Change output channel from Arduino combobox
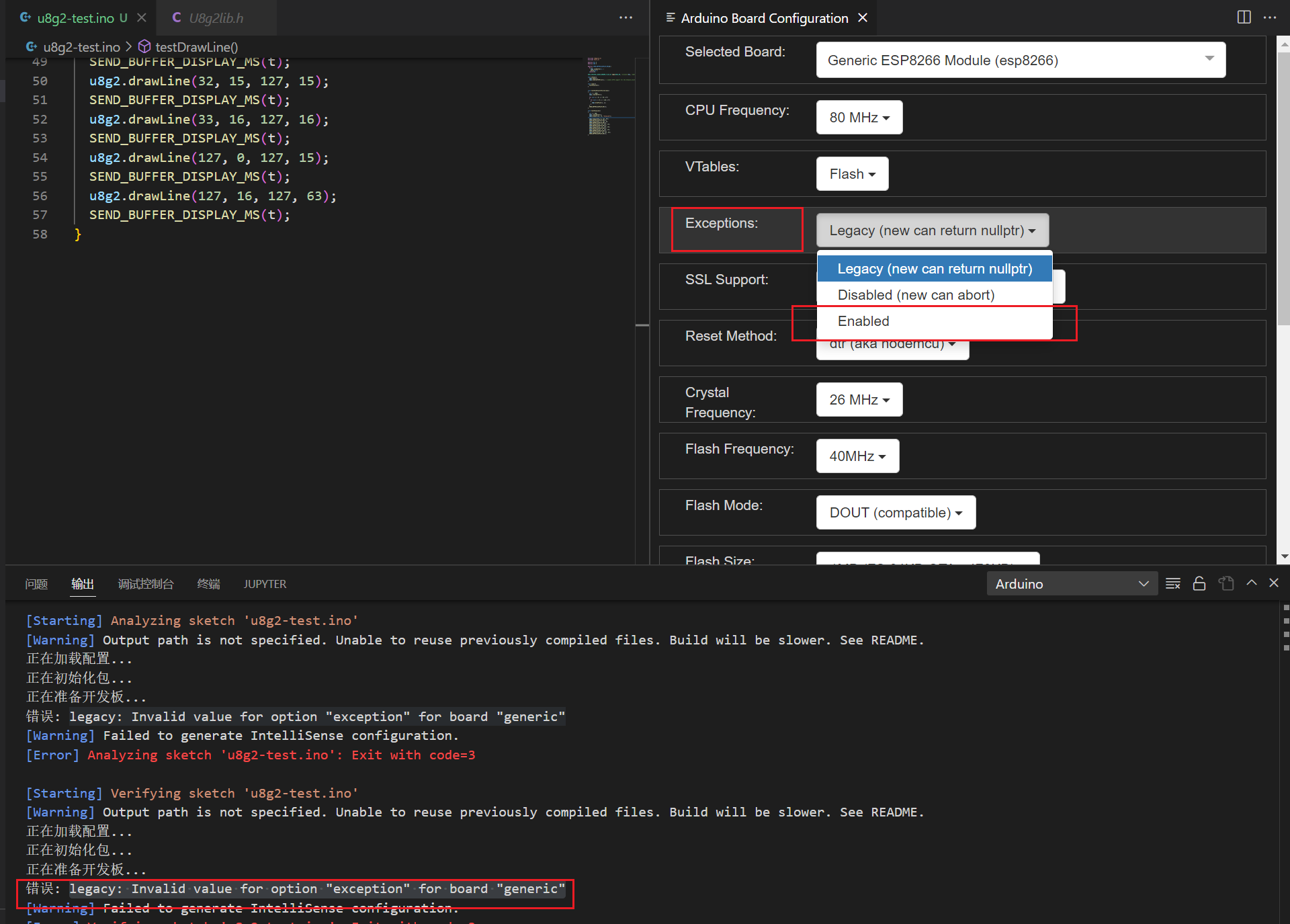Image resolution: width=1290 pixels, height=924 pixels. pos(1072,583)
